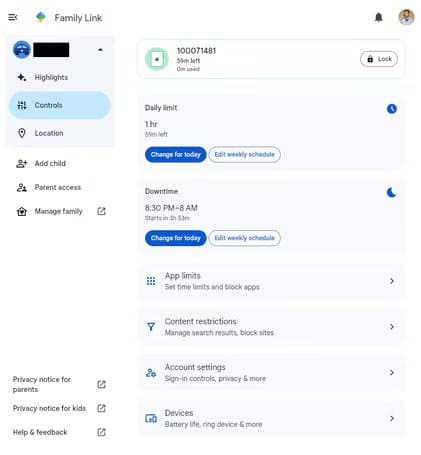Click the Parent access icon
This screenshot has width=421, height=455.
[22, 188]
